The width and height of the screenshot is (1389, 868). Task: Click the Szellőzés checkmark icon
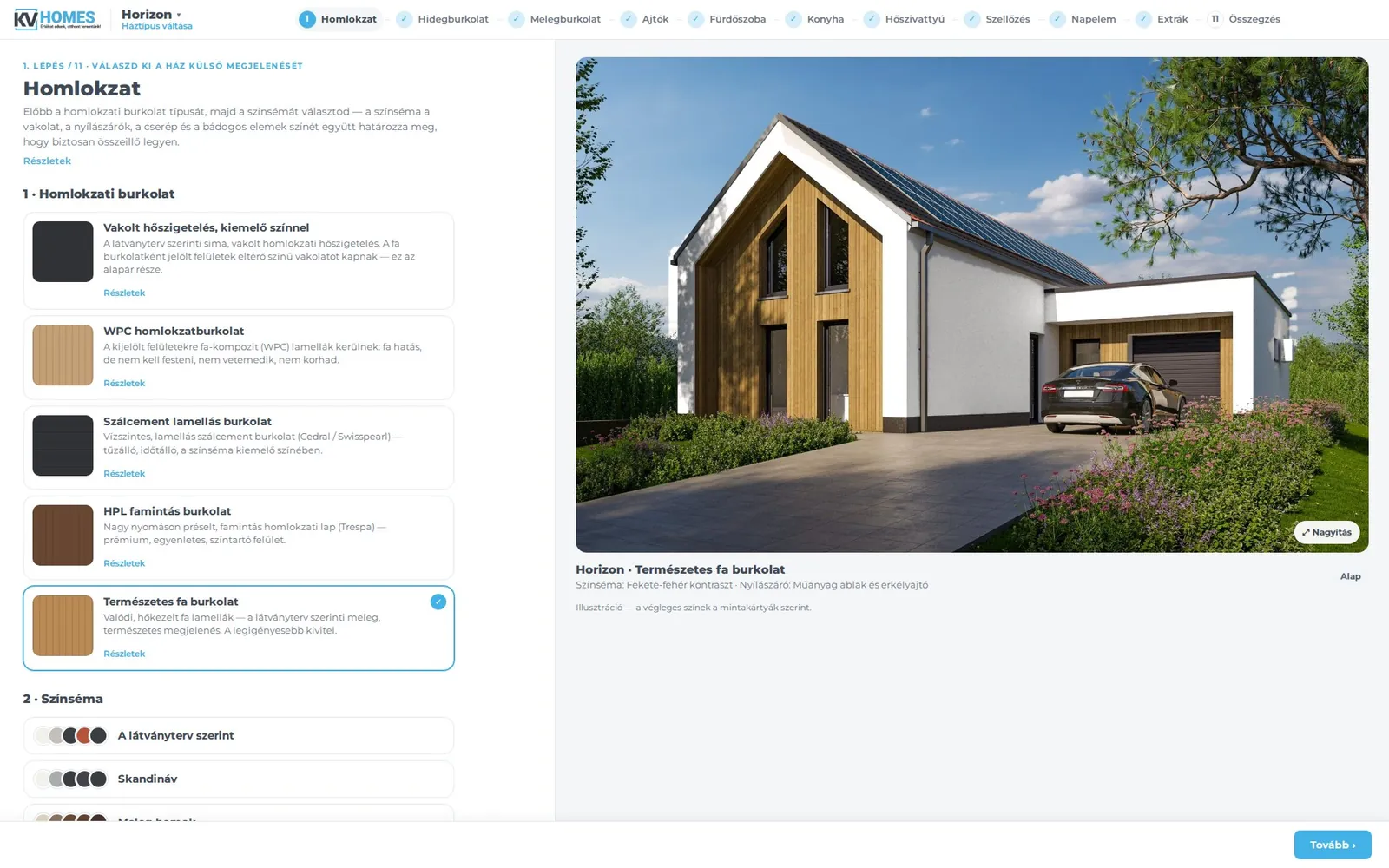972,19
